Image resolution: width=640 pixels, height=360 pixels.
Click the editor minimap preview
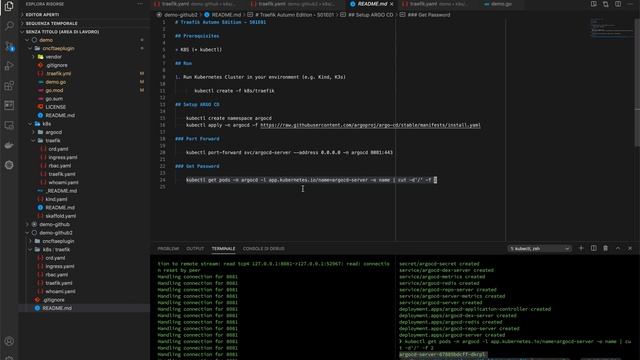click(611, 29)
